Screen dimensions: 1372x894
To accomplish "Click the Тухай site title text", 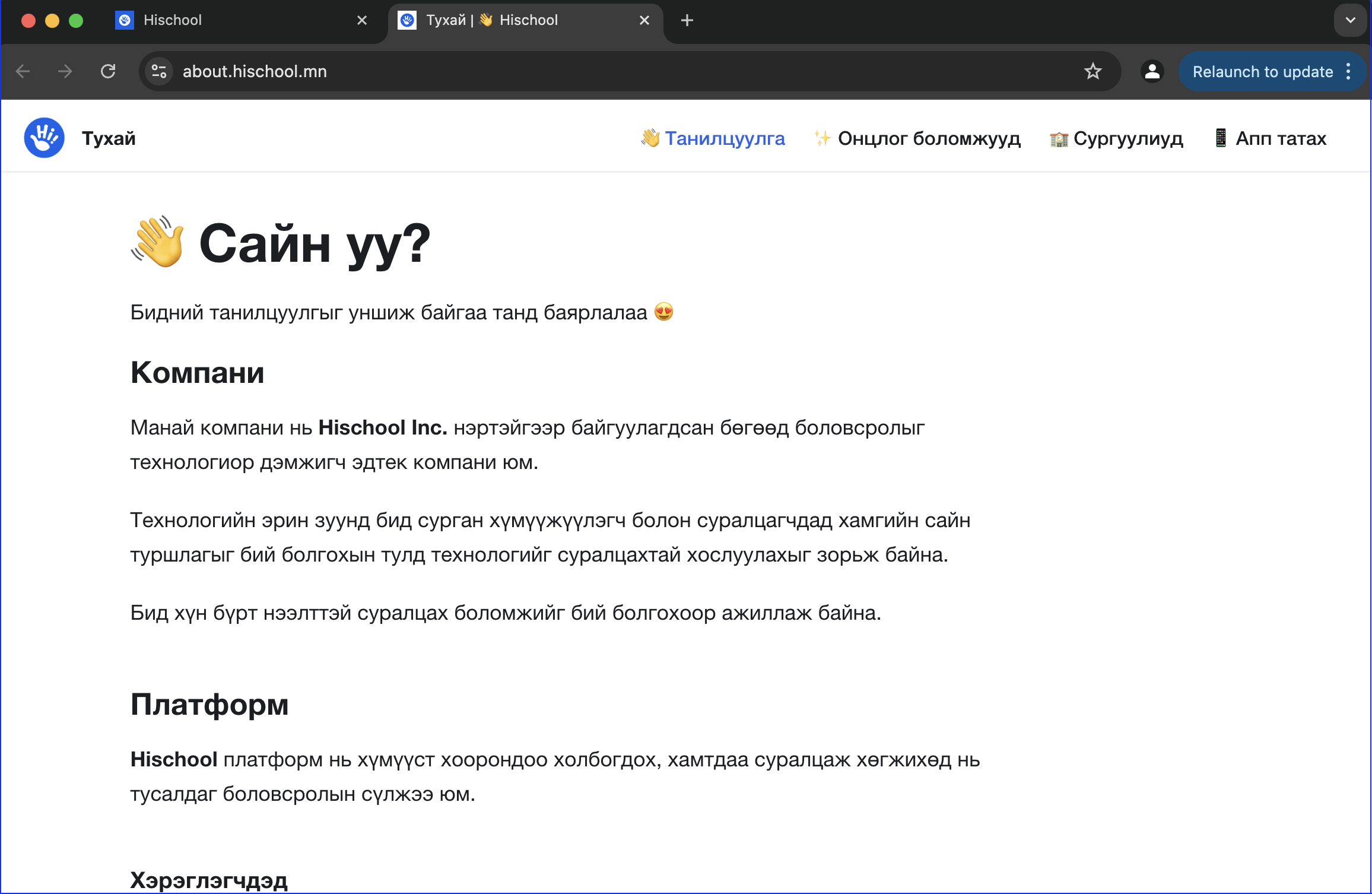I will 109,138.
